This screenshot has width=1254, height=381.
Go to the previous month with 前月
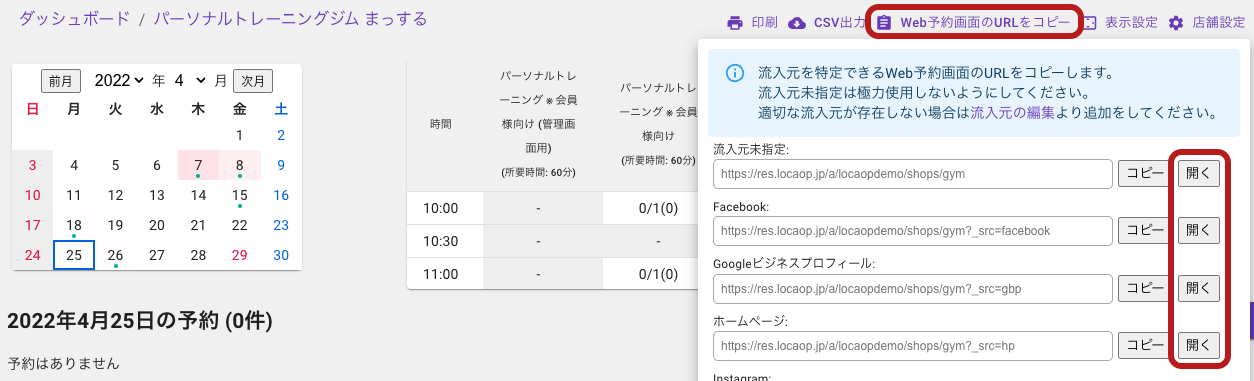[x=61, y=81]
